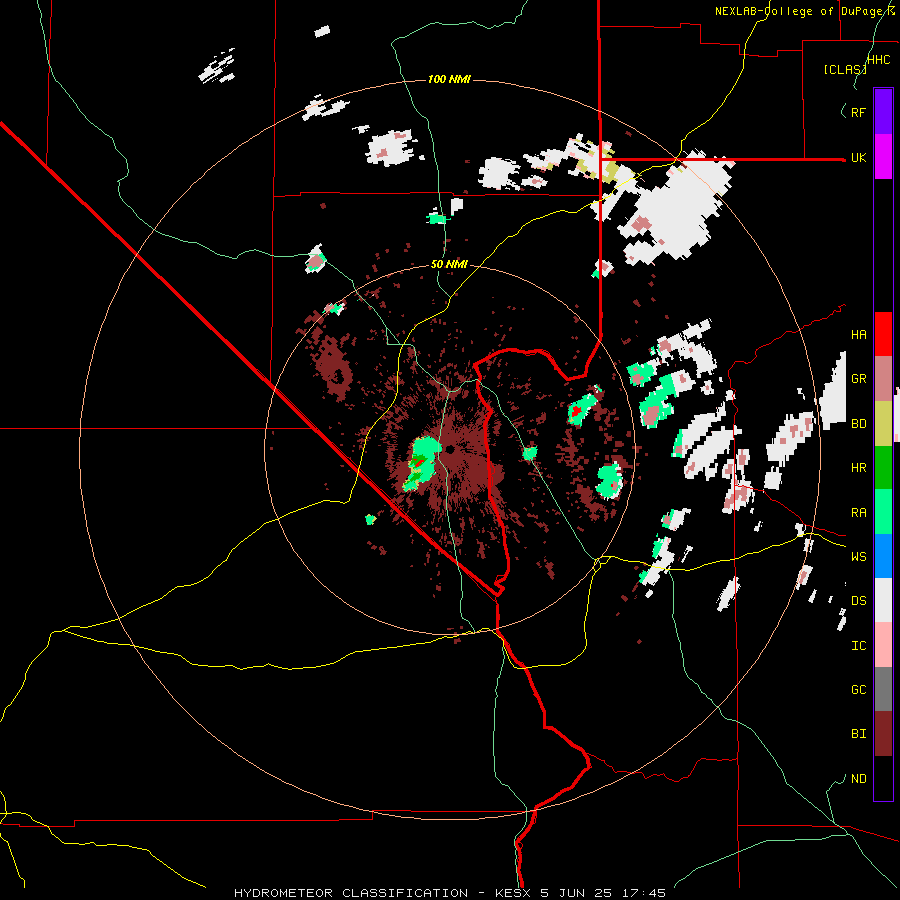This screenshot has height=900, width=900.
Task: Click the "50 NMI" range ring label
Action: tap(449, 265)
